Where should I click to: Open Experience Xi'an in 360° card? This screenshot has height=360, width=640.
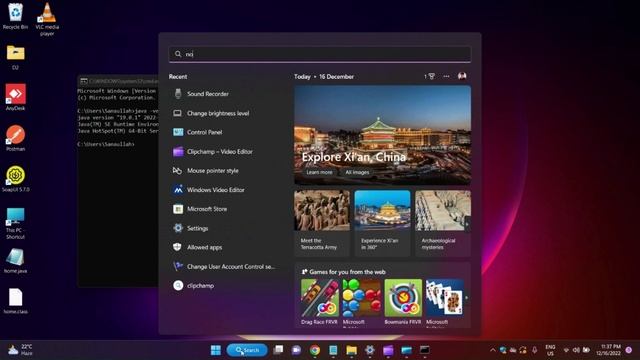[382, 223]
